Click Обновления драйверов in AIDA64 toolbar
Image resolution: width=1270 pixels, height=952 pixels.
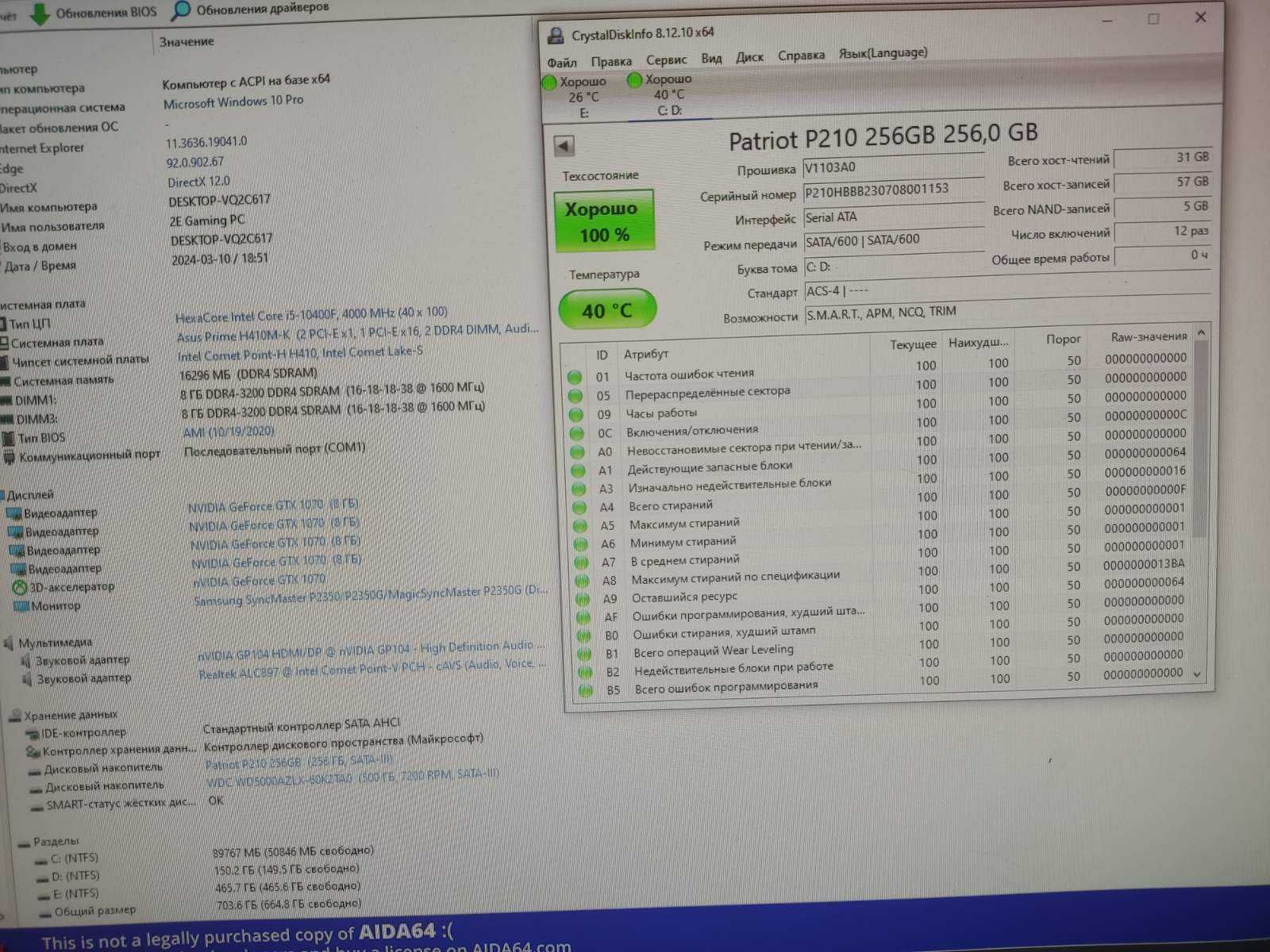(262, 9)
